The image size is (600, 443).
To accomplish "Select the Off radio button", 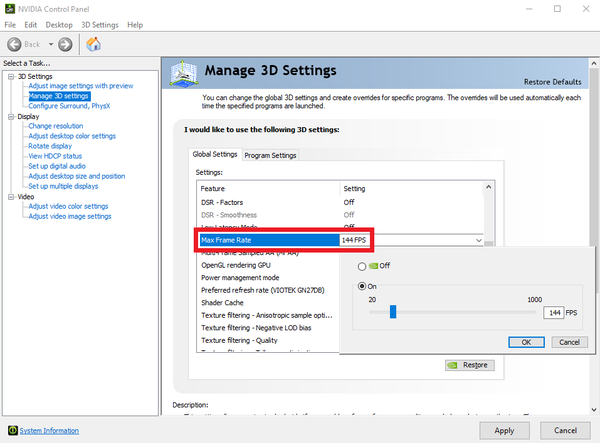I will point(361,266).
